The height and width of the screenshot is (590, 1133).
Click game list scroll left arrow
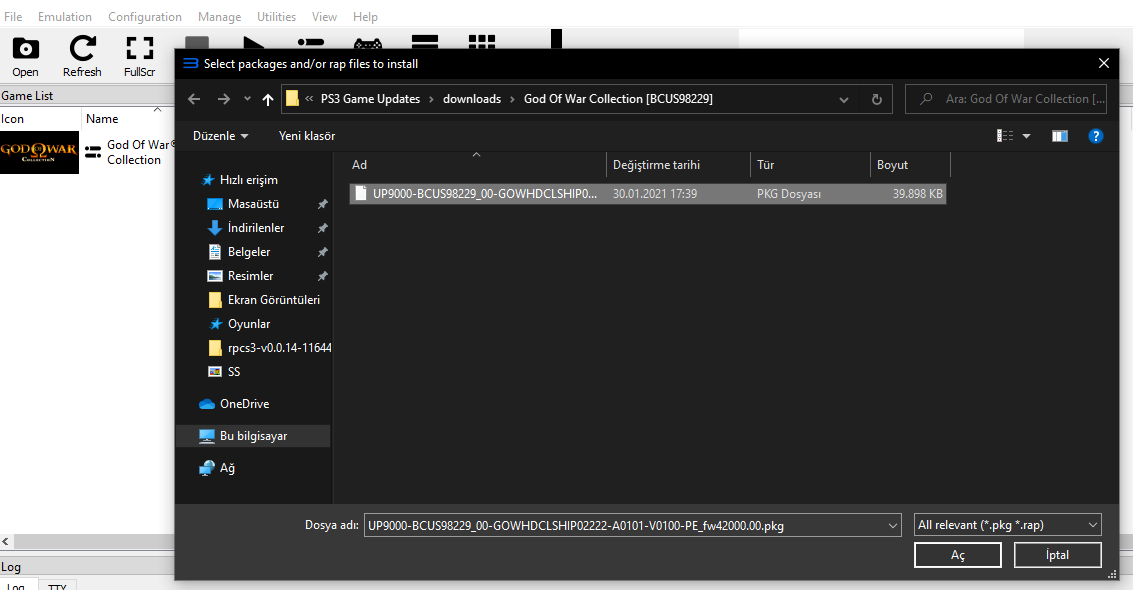click(x=5, y=541)
